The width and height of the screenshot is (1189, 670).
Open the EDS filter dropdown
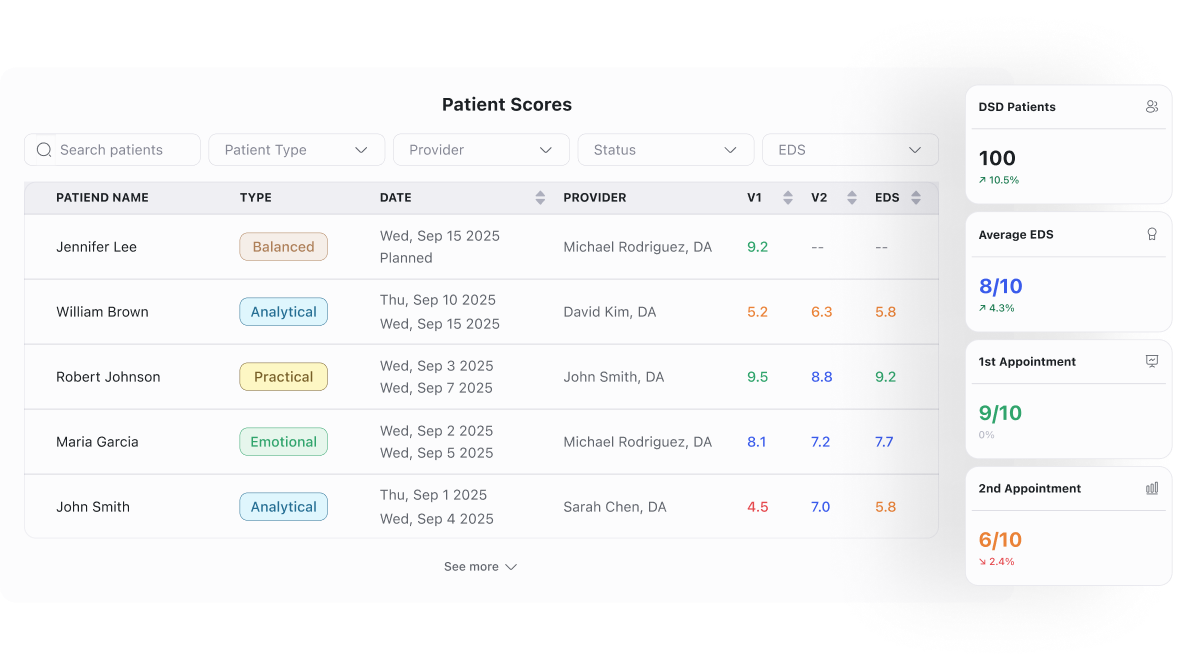click(850, 149)
